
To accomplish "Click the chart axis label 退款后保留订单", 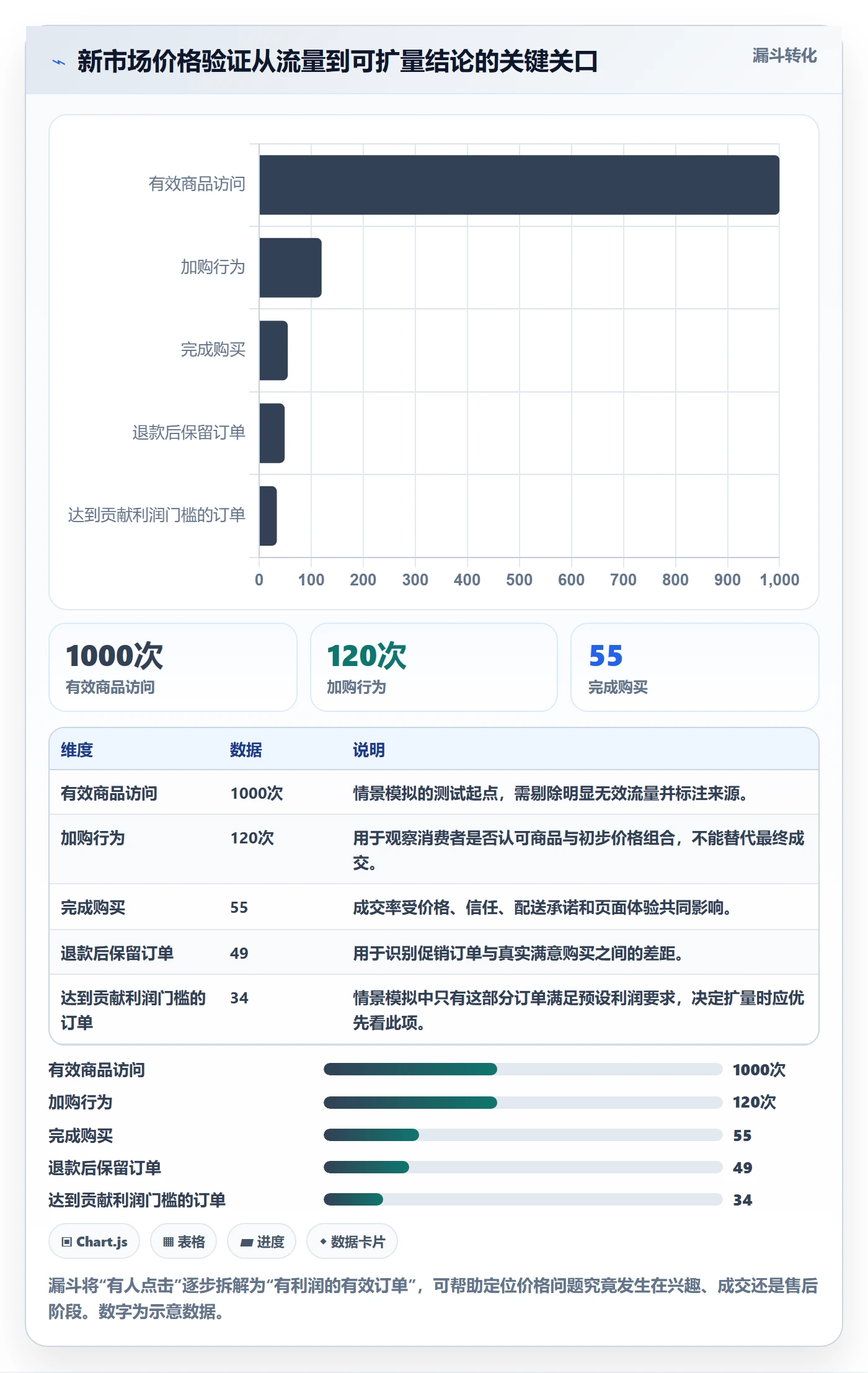I will [x=188, y=432].
